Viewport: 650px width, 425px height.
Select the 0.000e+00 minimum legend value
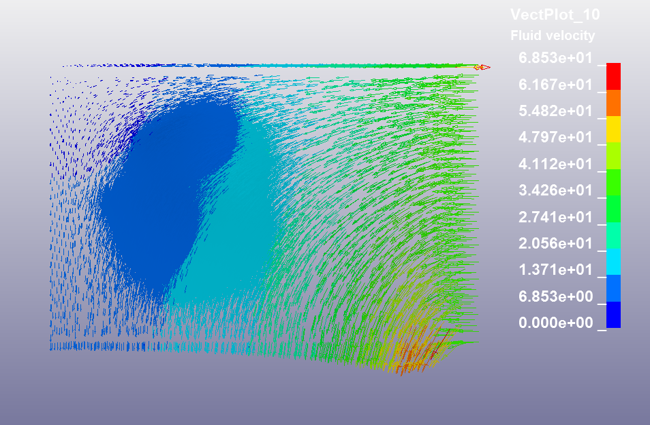point(555,323)
